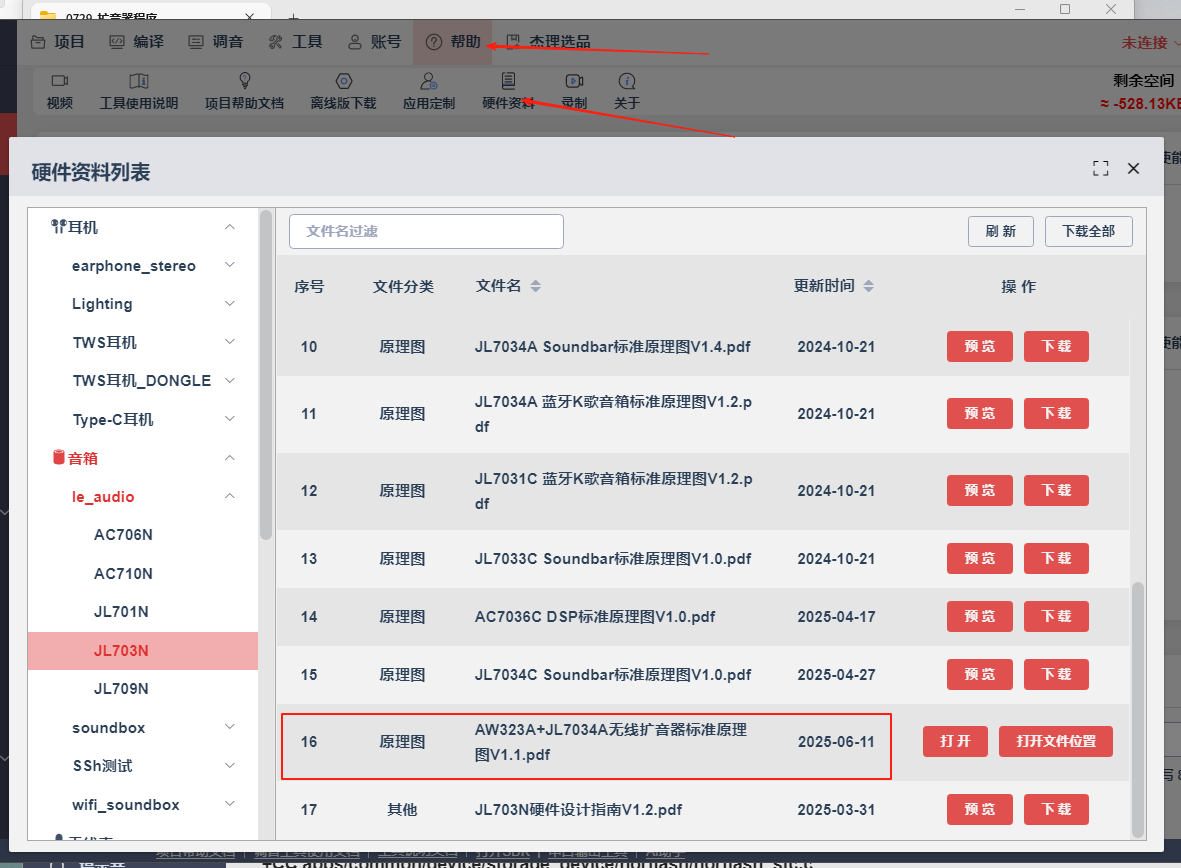Collapse the le_audio node
Viewport: 1181px width, 868px height.
230,496
